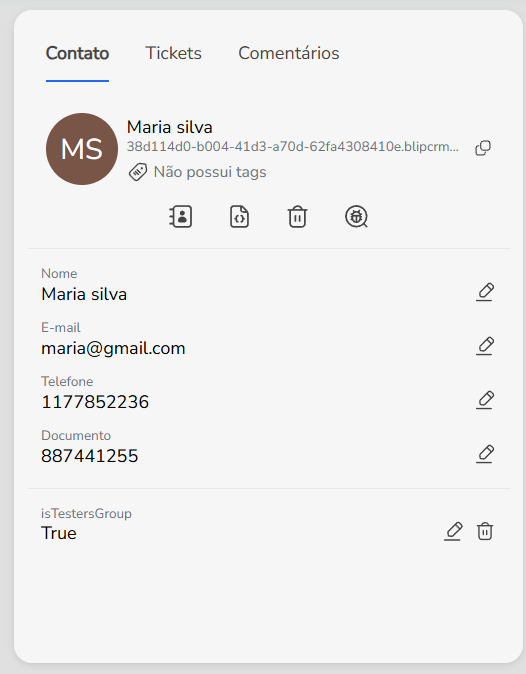Open the contact book icon
Viewport: 526px width, 674px height.
180,216
